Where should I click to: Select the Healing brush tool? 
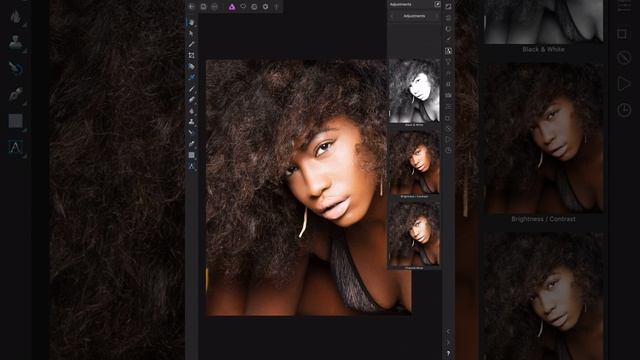[191, 133]
